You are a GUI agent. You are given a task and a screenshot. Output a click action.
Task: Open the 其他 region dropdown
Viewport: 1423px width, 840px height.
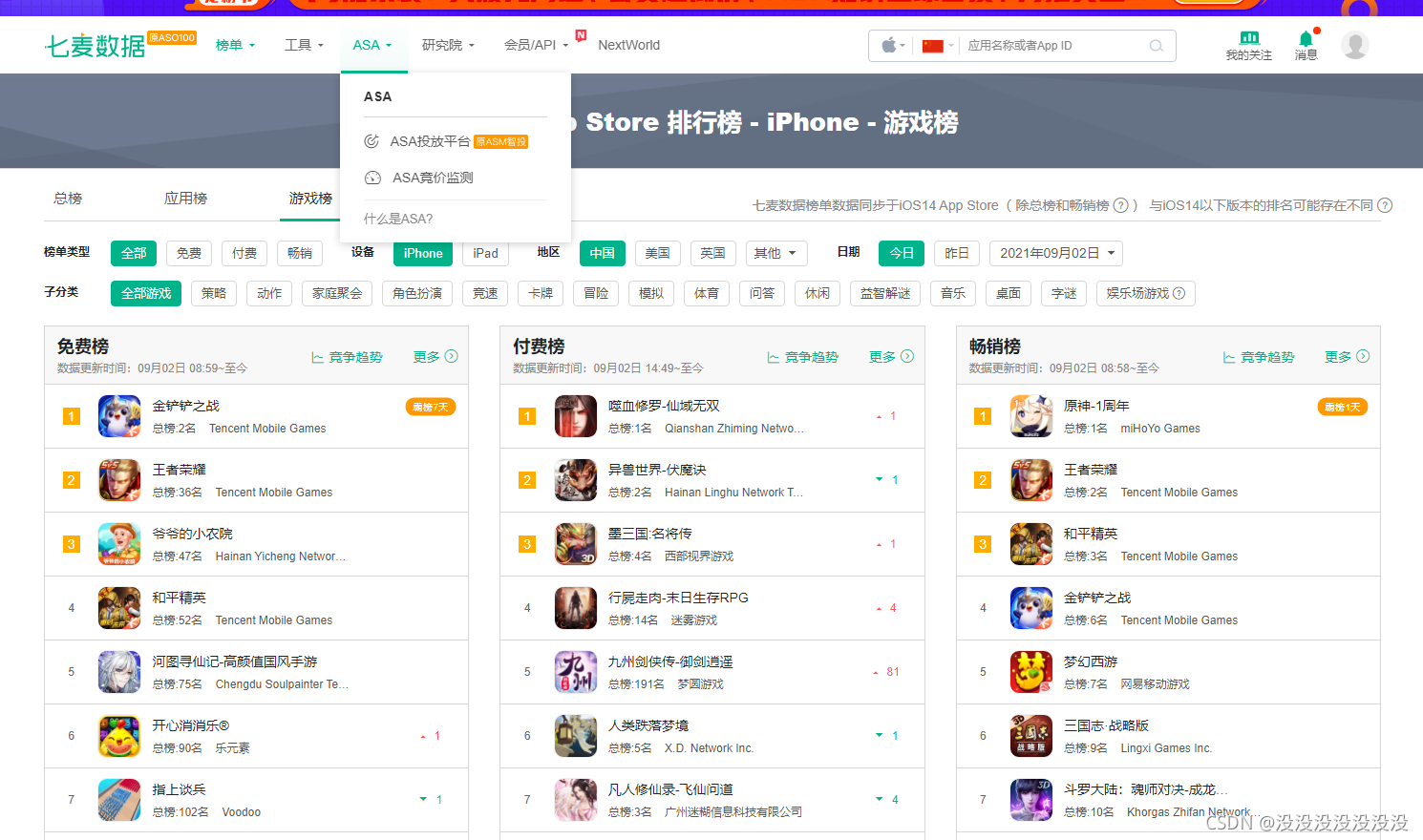click(775, 253)
